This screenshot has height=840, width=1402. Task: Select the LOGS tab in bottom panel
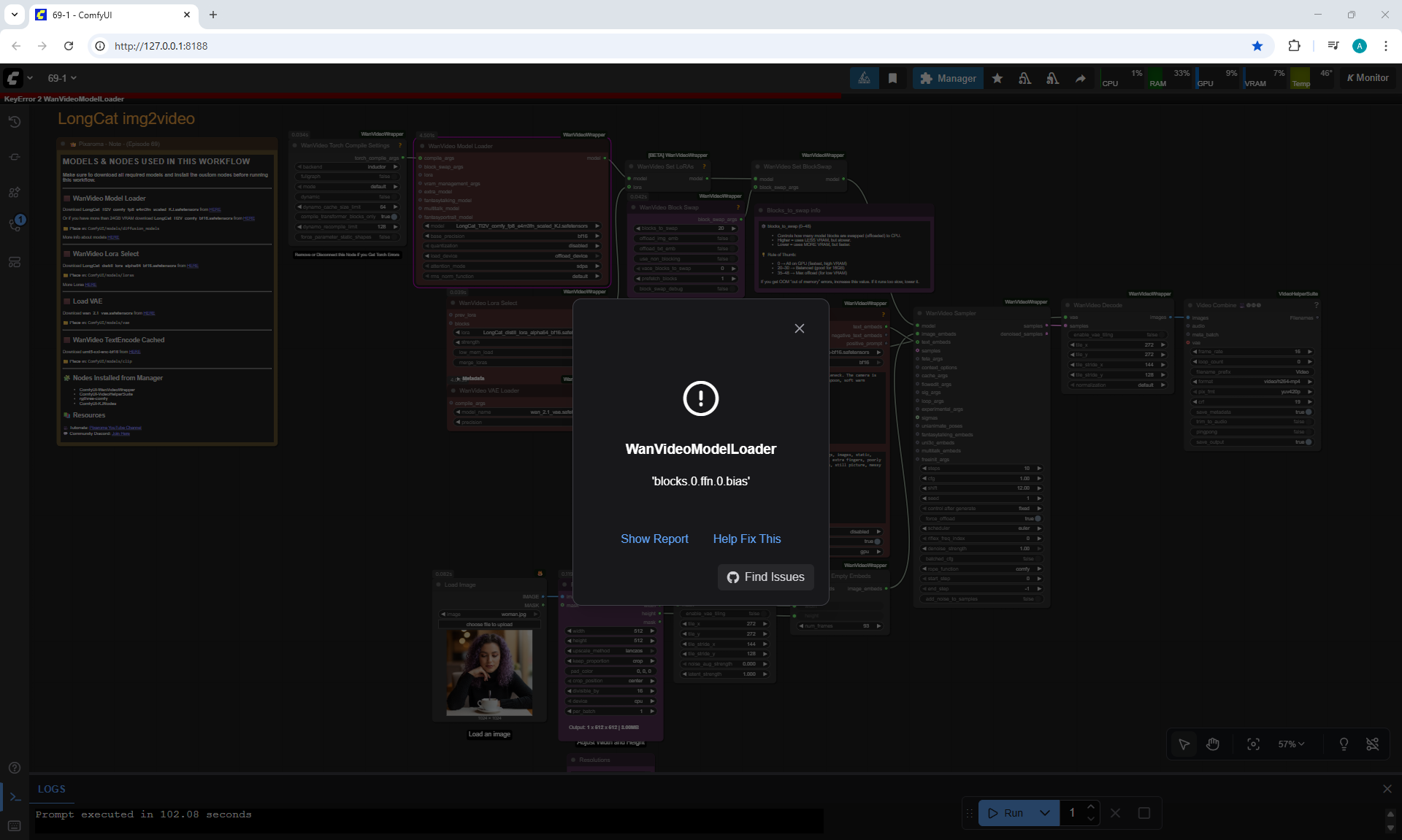[x=52, y=789]
